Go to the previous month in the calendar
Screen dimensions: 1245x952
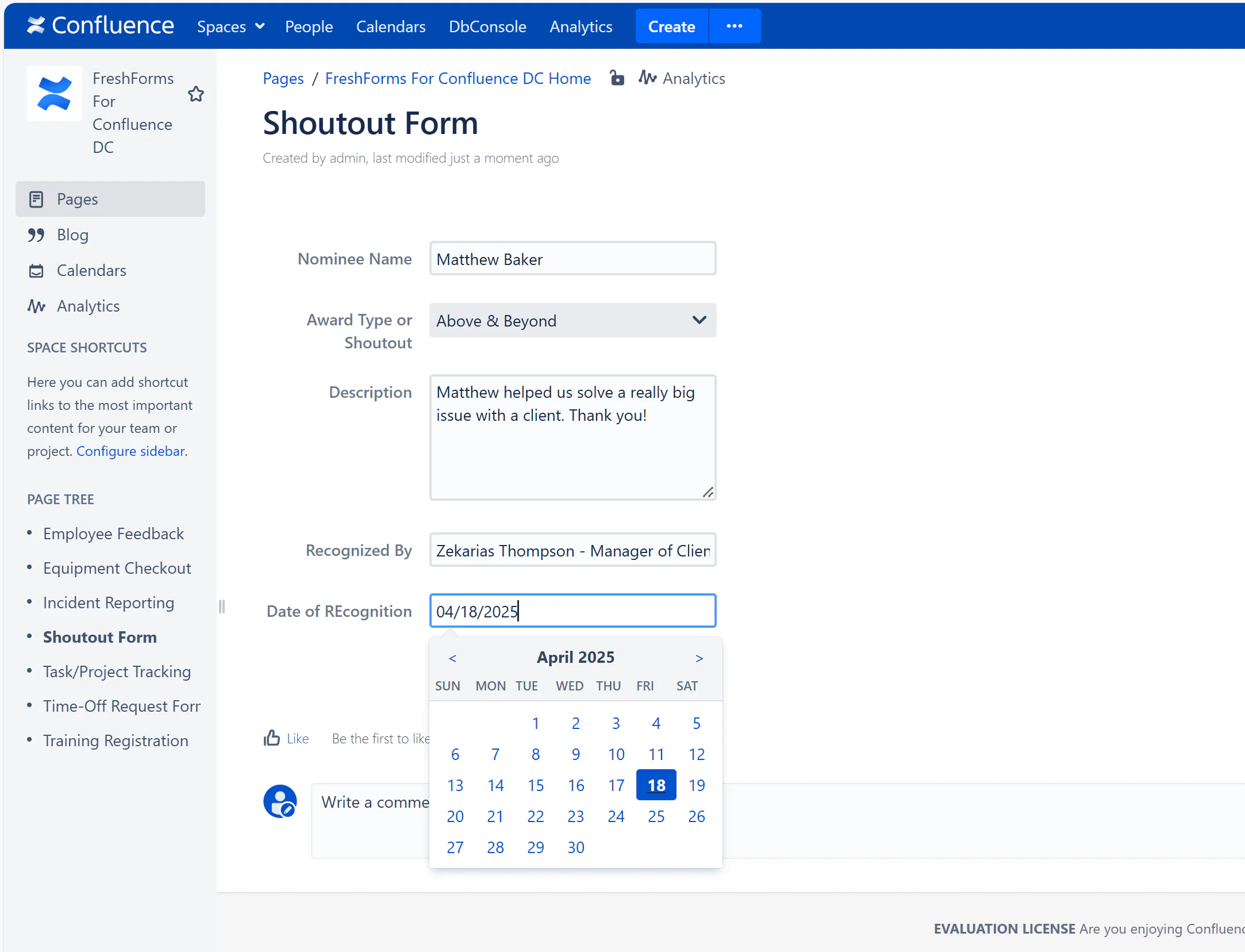click(453, 658)
